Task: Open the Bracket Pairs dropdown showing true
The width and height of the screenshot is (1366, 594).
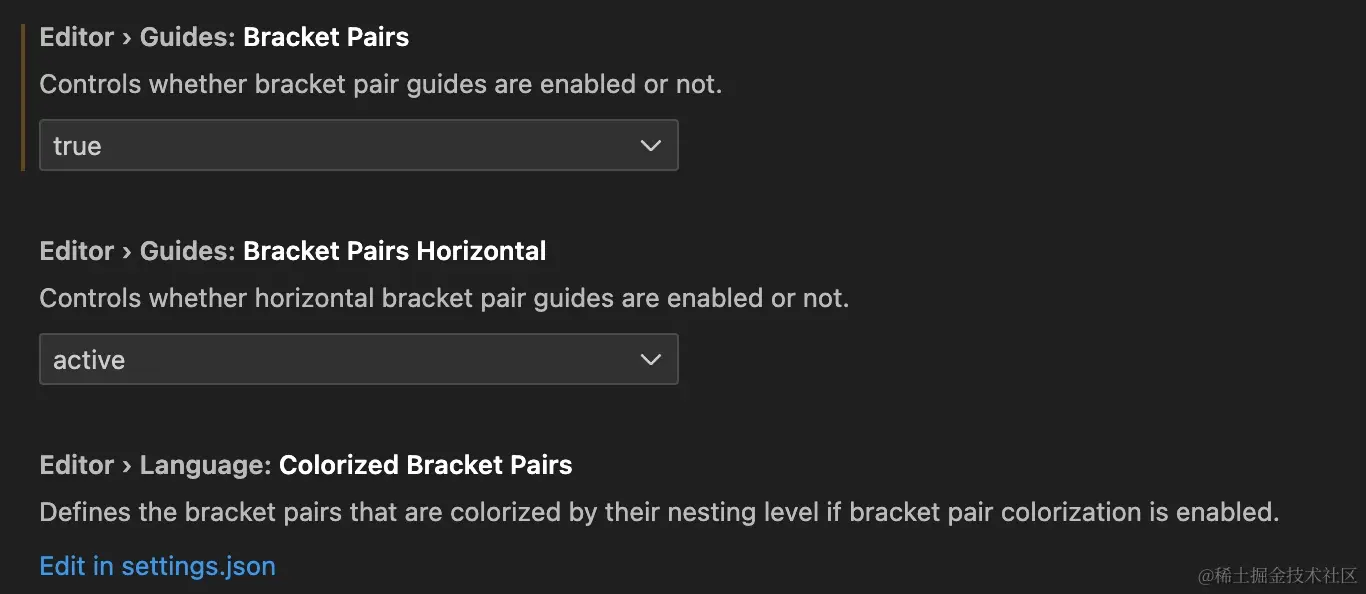Action: (358, 145)
